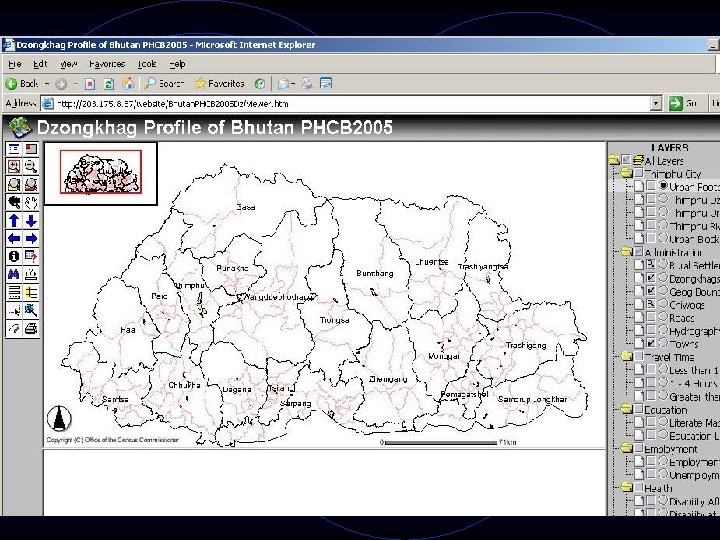The height and width of the screenshot is (540, 720).
Task: Open the Buffer tool
Action: click(31, 292)
